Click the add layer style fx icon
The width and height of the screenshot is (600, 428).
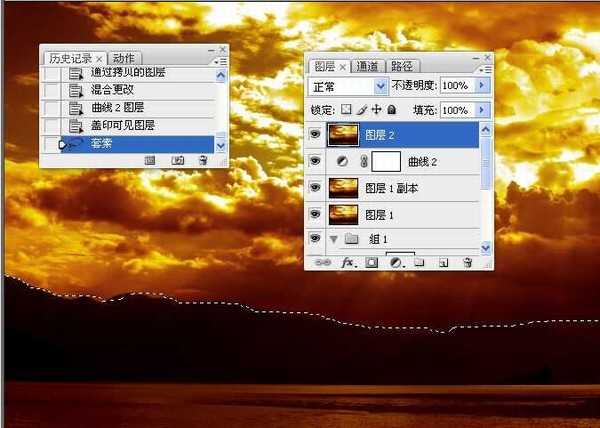tap(349, 262)
